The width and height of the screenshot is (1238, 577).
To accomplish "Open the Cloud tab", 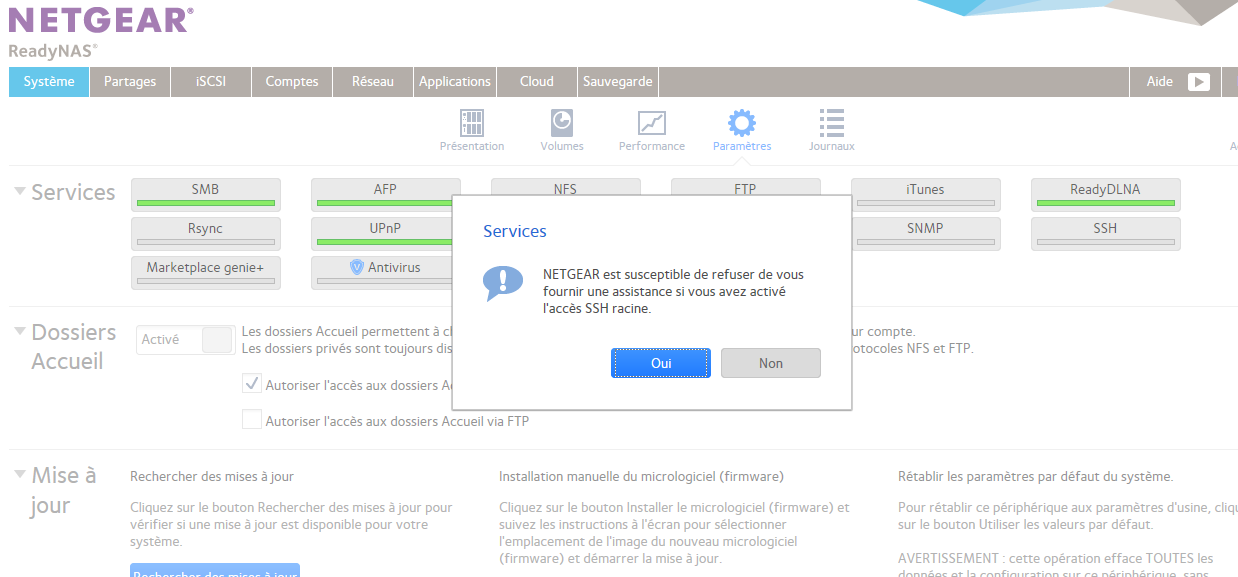I will pyautogui.click(x=537, y=82).
